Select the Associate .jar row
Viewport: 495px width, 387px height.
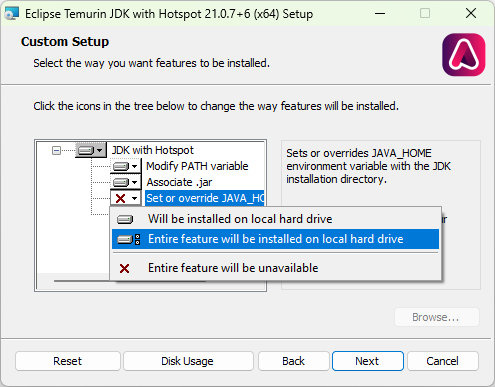179,182
